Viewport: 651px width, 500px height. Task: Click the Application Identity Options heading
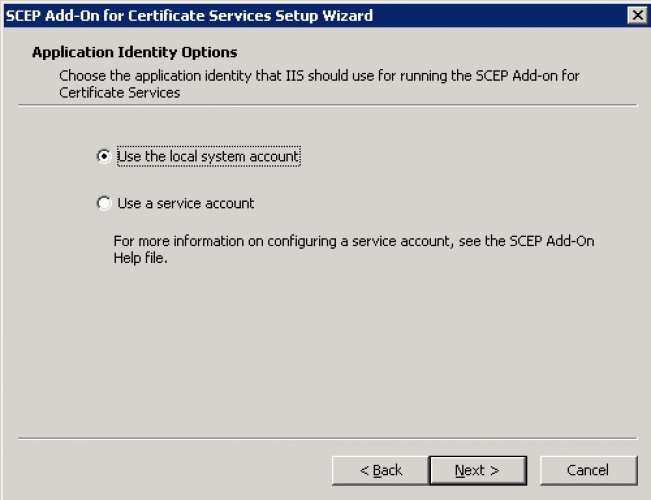pyautogui.click(x=135, y=52)
